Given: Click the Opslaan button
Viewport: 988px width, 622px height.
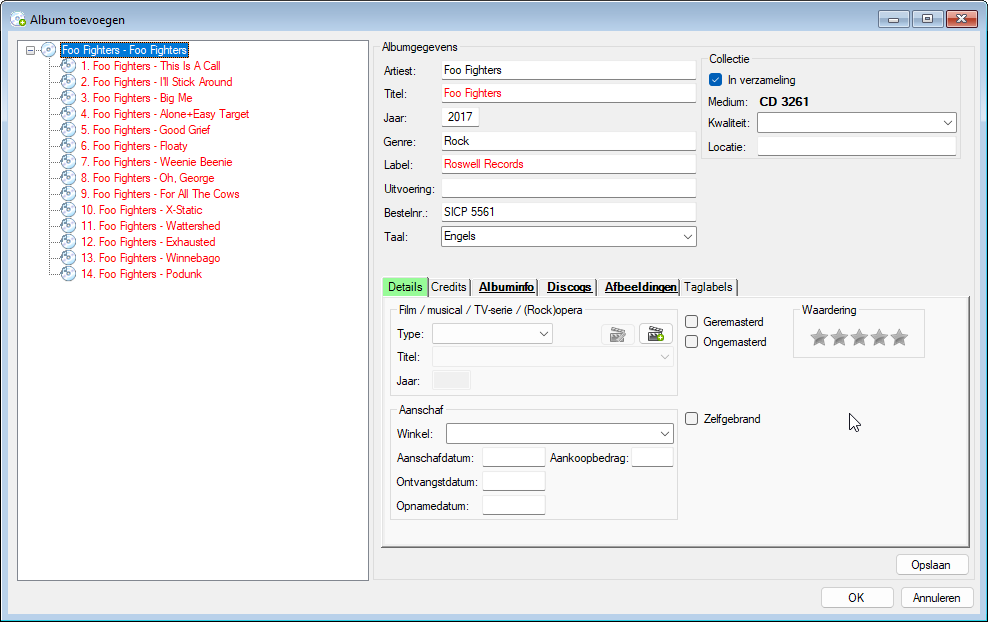Looking at the screenshot, I should pyautogui.click(x=932, y=565).
